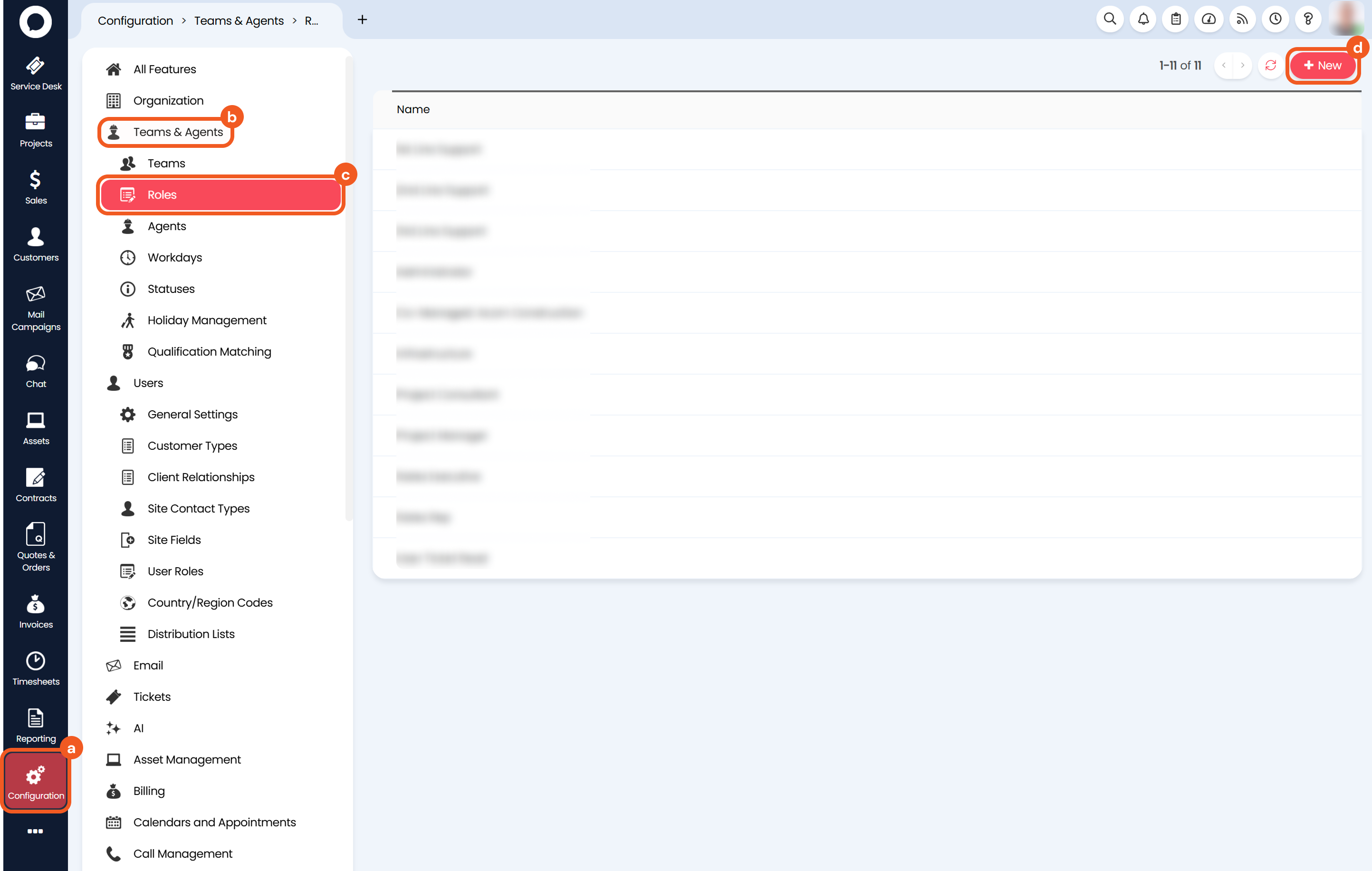This screenshot has width=1372, height=871.
Task: Click the clipboard tasks icon
Action: click(1175, 19)
